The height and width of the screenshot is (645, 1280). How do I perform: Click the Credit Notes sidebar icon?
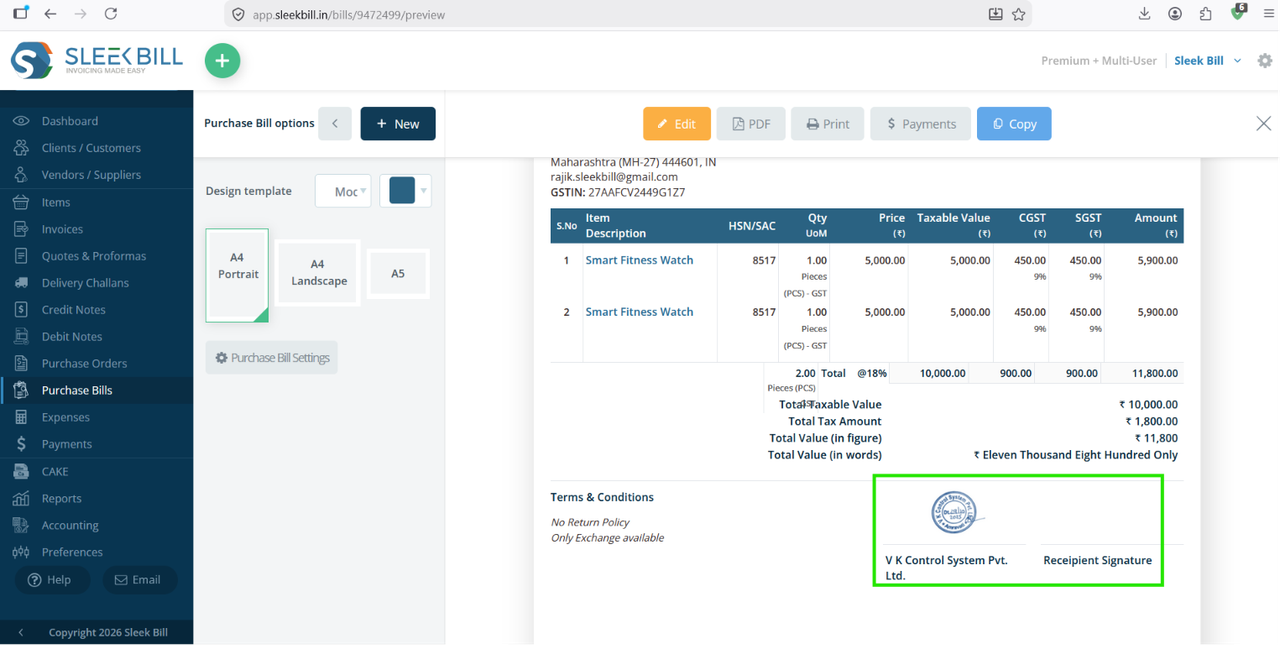[x=21, y=310]
